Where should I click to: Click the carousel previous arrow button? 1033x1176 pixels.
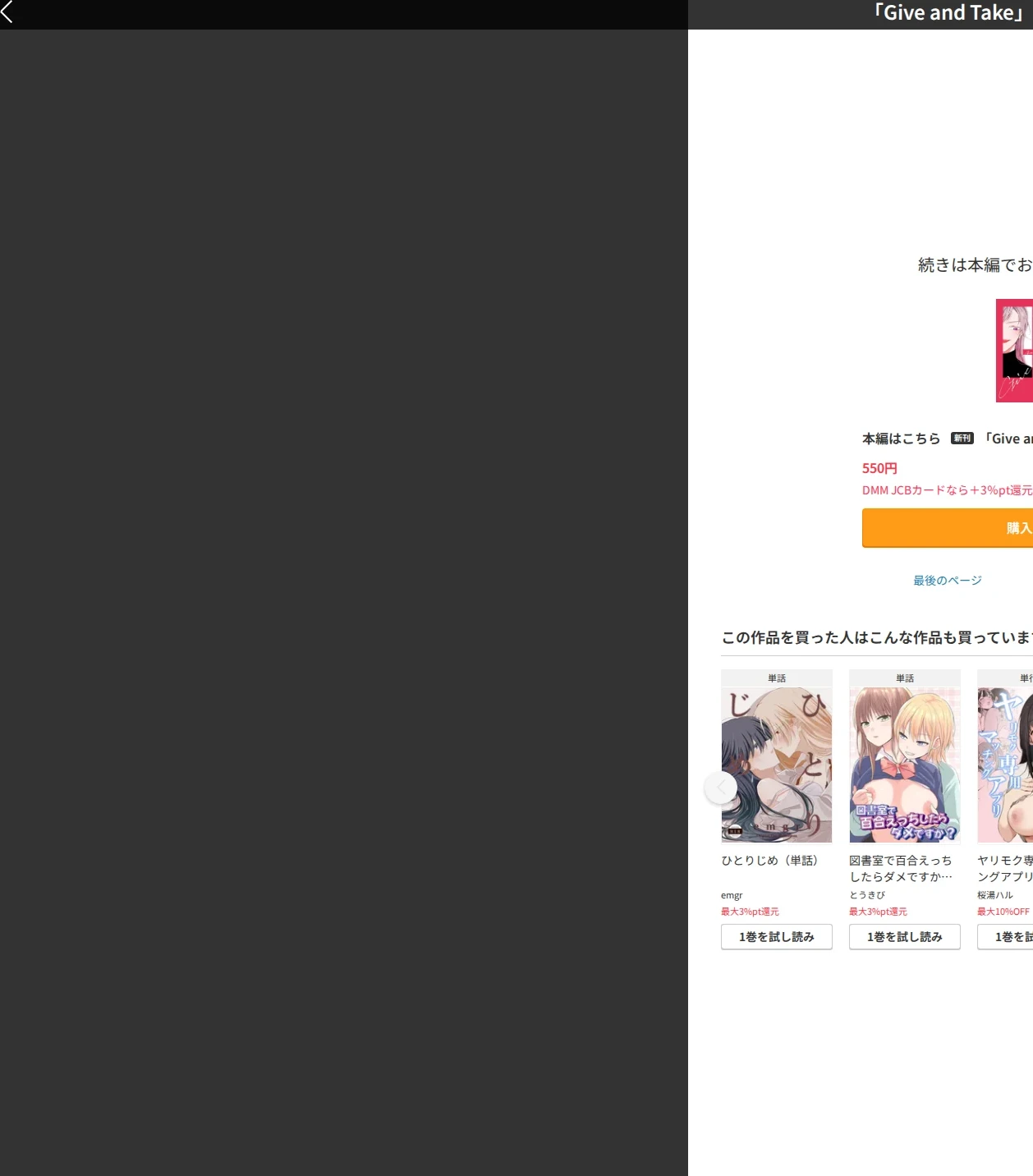(721, 788)
